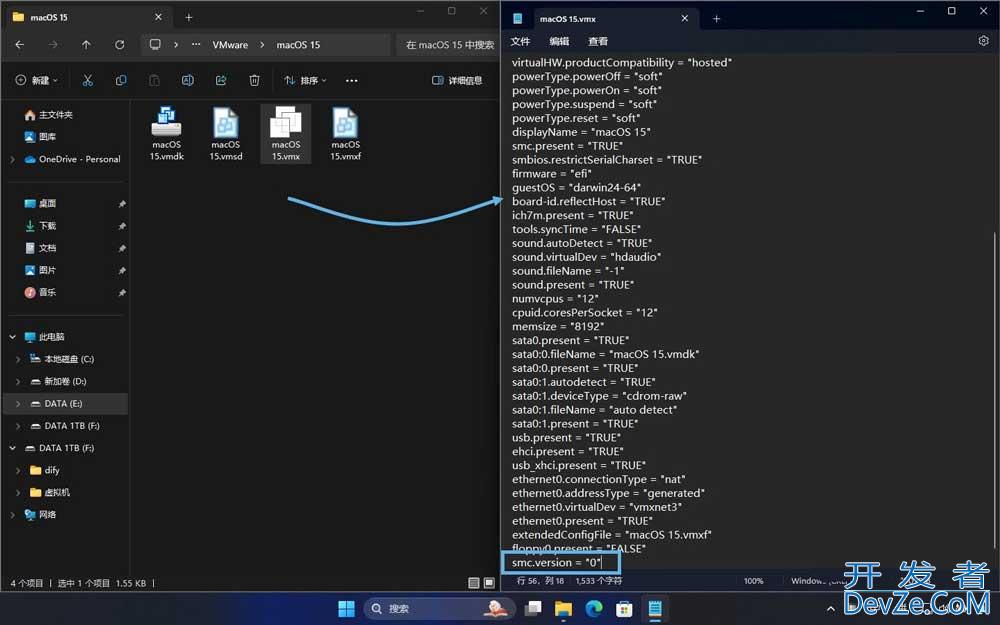Open the New item dropdown in Explorer
Image resolution: width=1000 pixels, height=625 pixels.
click(36, 80)
